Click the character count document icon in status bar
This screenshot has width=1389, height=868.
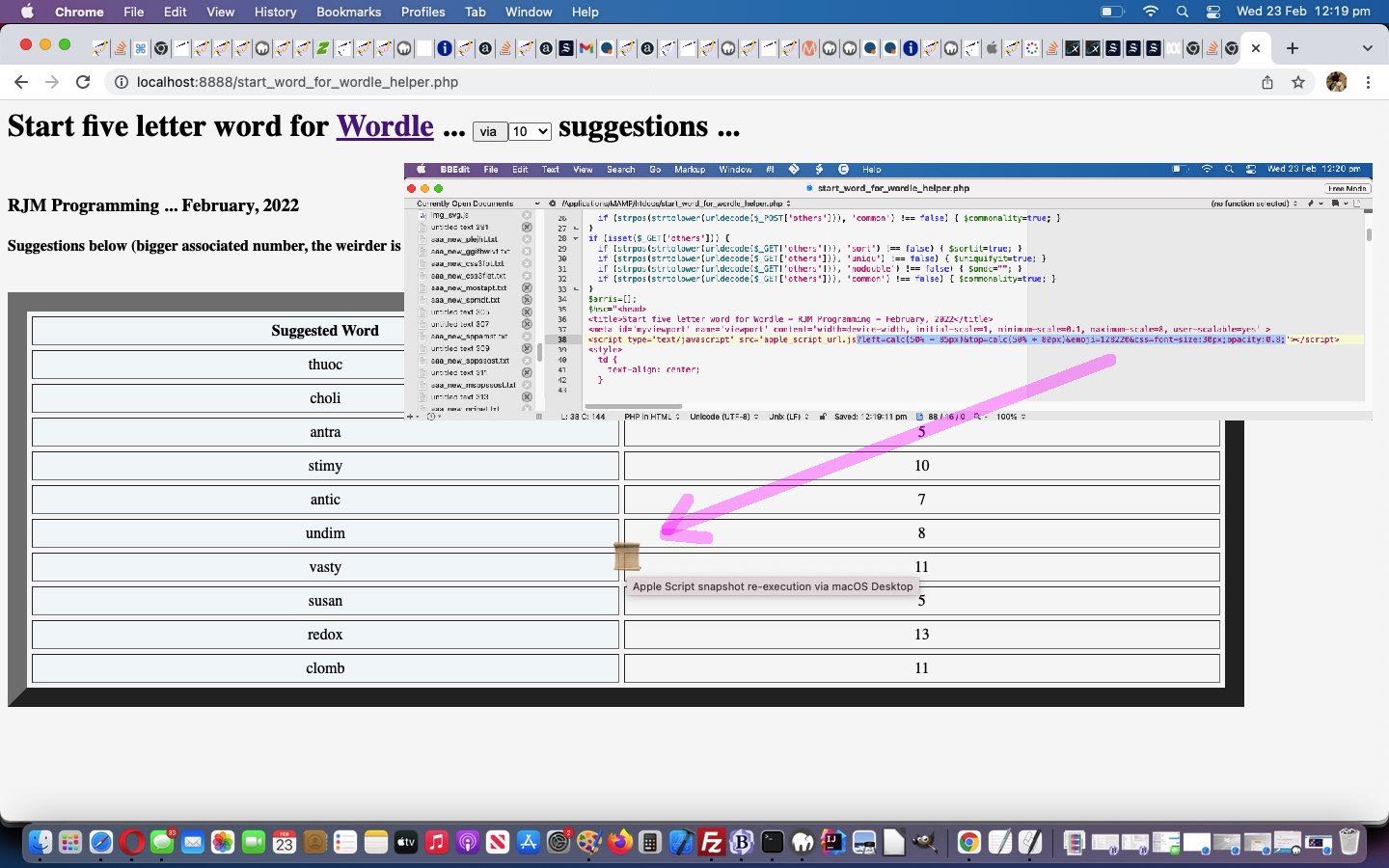[x=919, y=417]
